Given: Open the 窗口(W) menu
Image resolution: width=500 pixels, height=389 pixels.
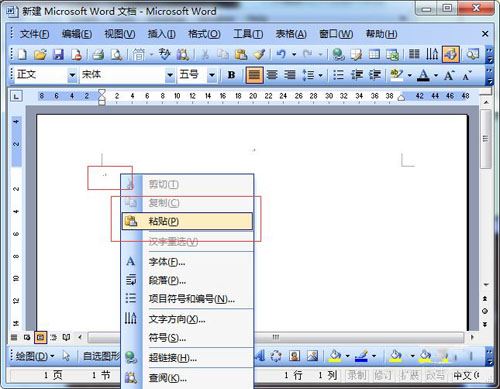Looking at the screenshot, I should 336,34.
